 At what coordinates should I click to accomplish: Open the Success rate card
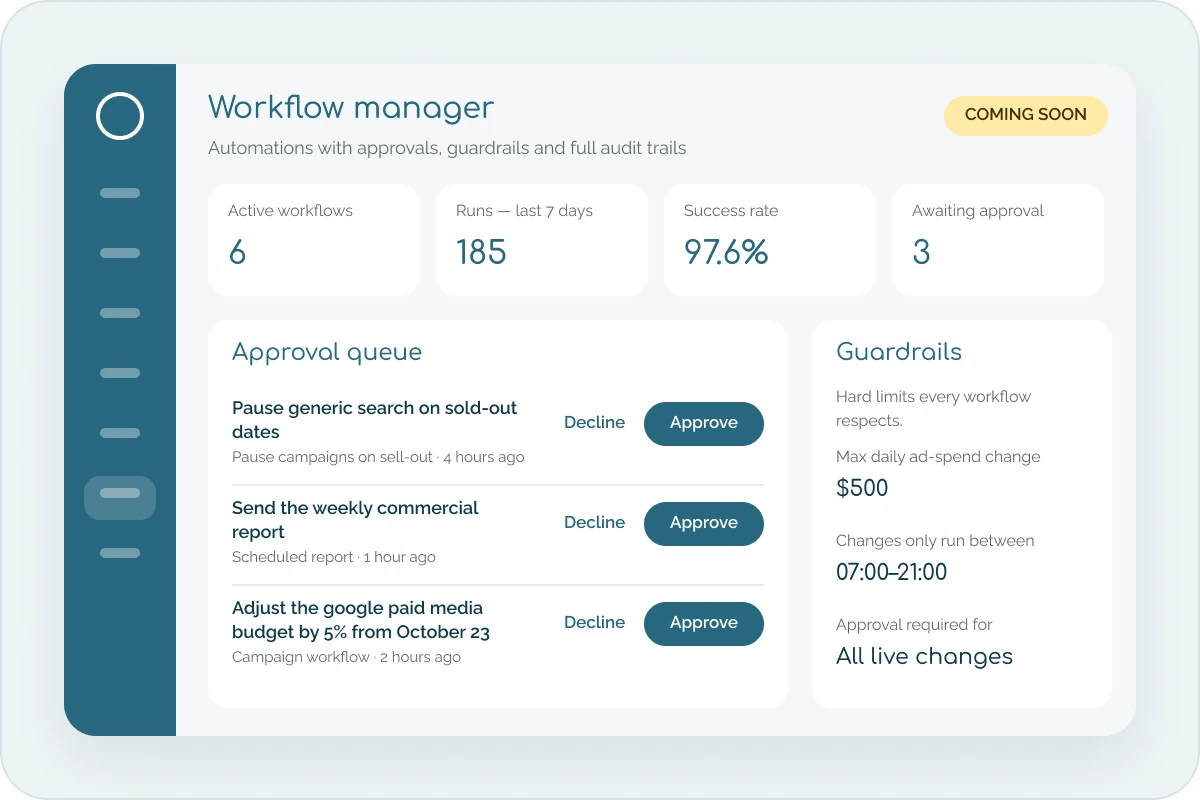coord(770,240)
